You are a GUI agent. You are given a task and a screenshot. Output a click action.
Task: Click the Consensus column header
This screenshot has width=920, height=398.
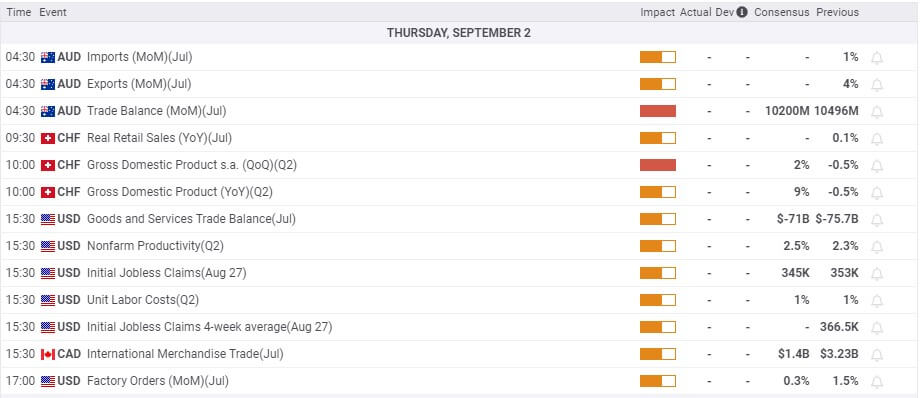782,12
